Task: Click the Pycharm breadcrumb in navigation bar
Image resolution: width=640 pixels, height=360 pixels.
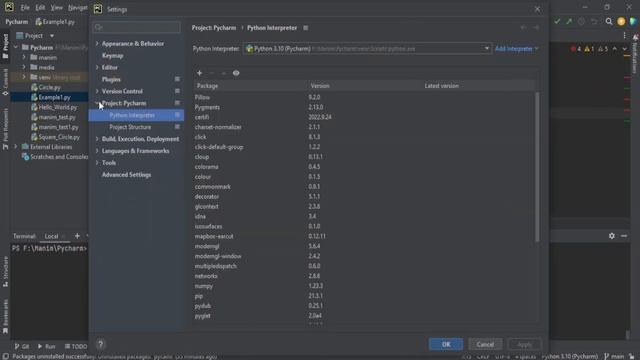Action: [17, 22]
